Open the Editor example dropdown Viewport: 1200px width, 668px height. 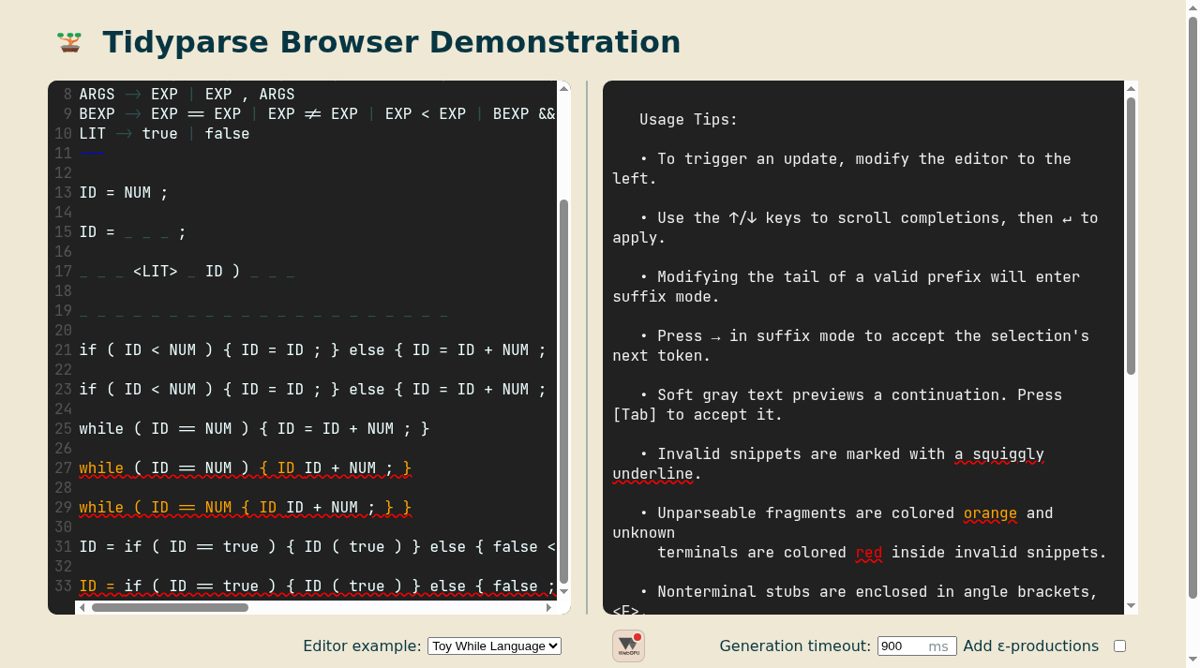pos(494,646)
